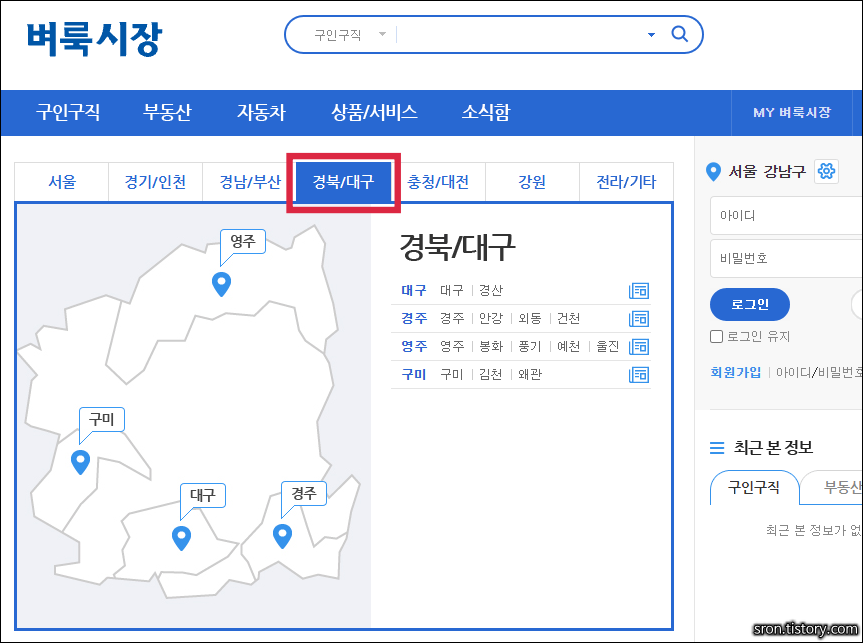Open the 왜관 area link
The image size is (863, 643).
point(530,374)
